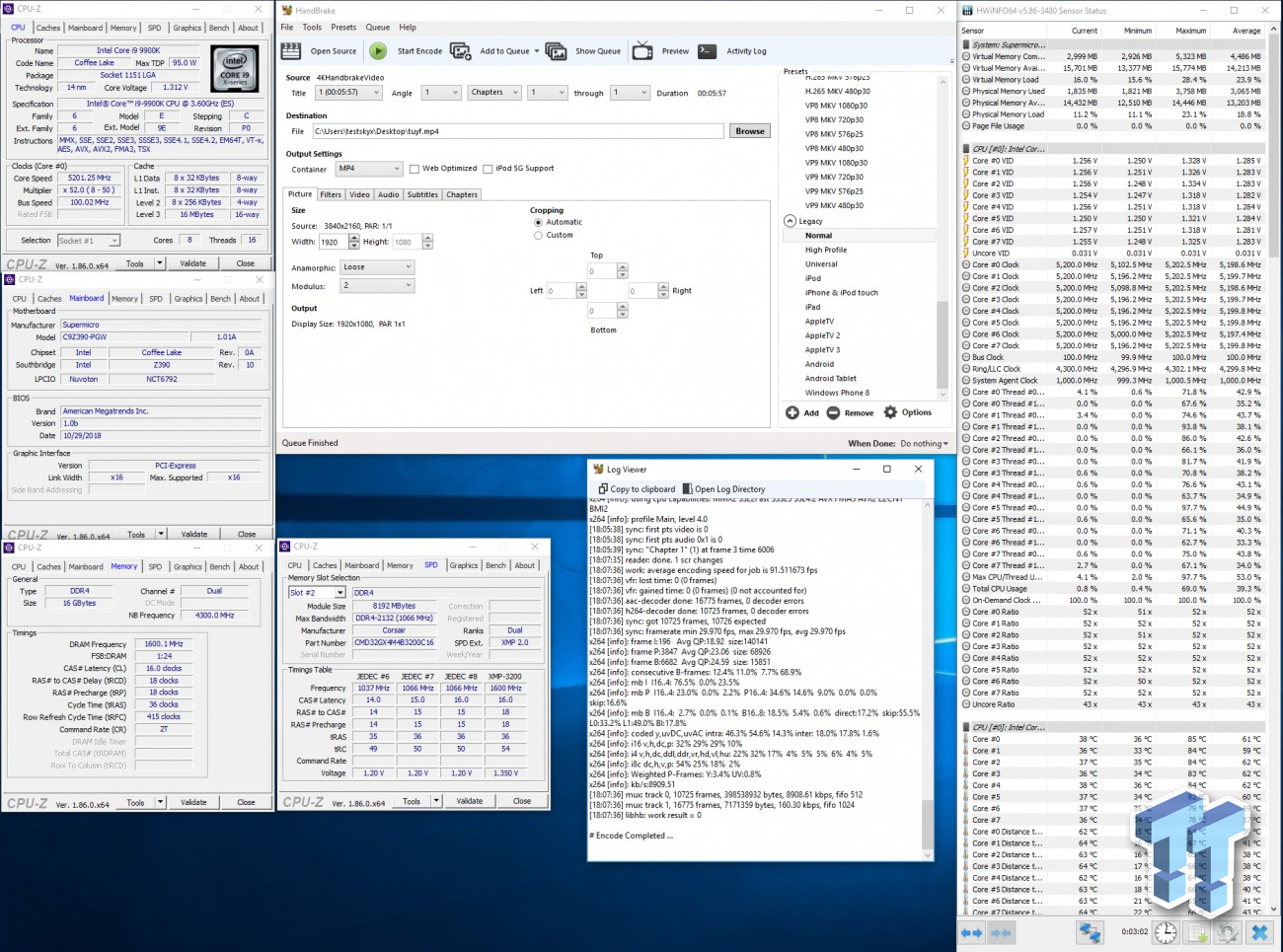
Task: Open HWiNFO settings via the gear icon
Action: tap(1227, 931)
